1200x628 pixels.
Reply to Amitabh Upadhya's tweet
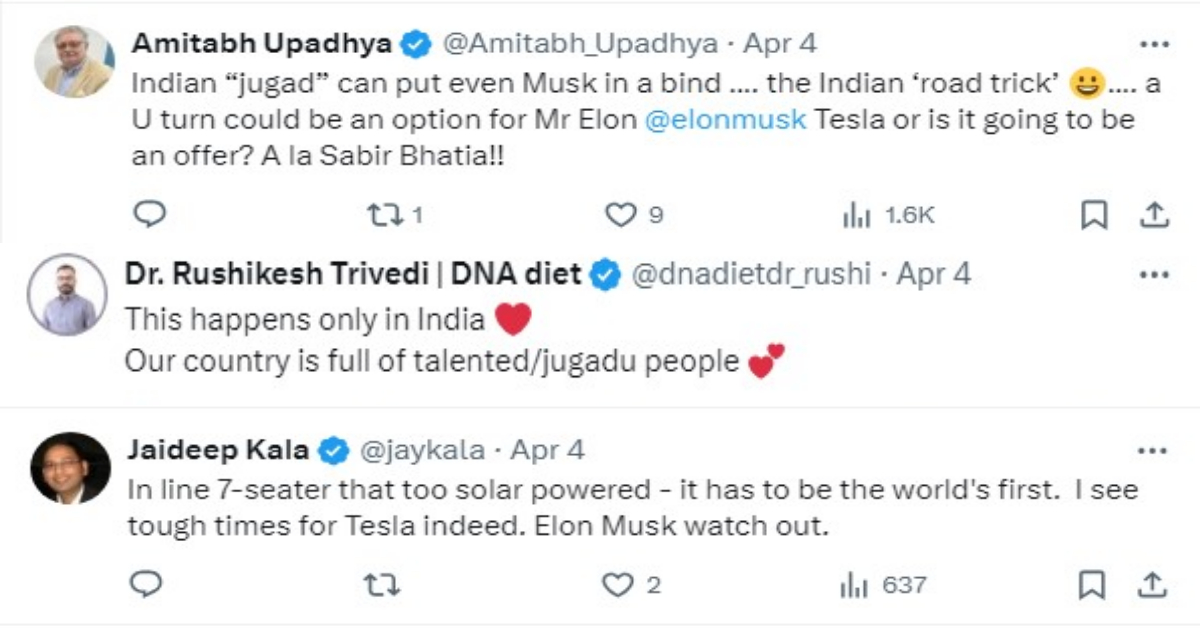tap(149, 214)
